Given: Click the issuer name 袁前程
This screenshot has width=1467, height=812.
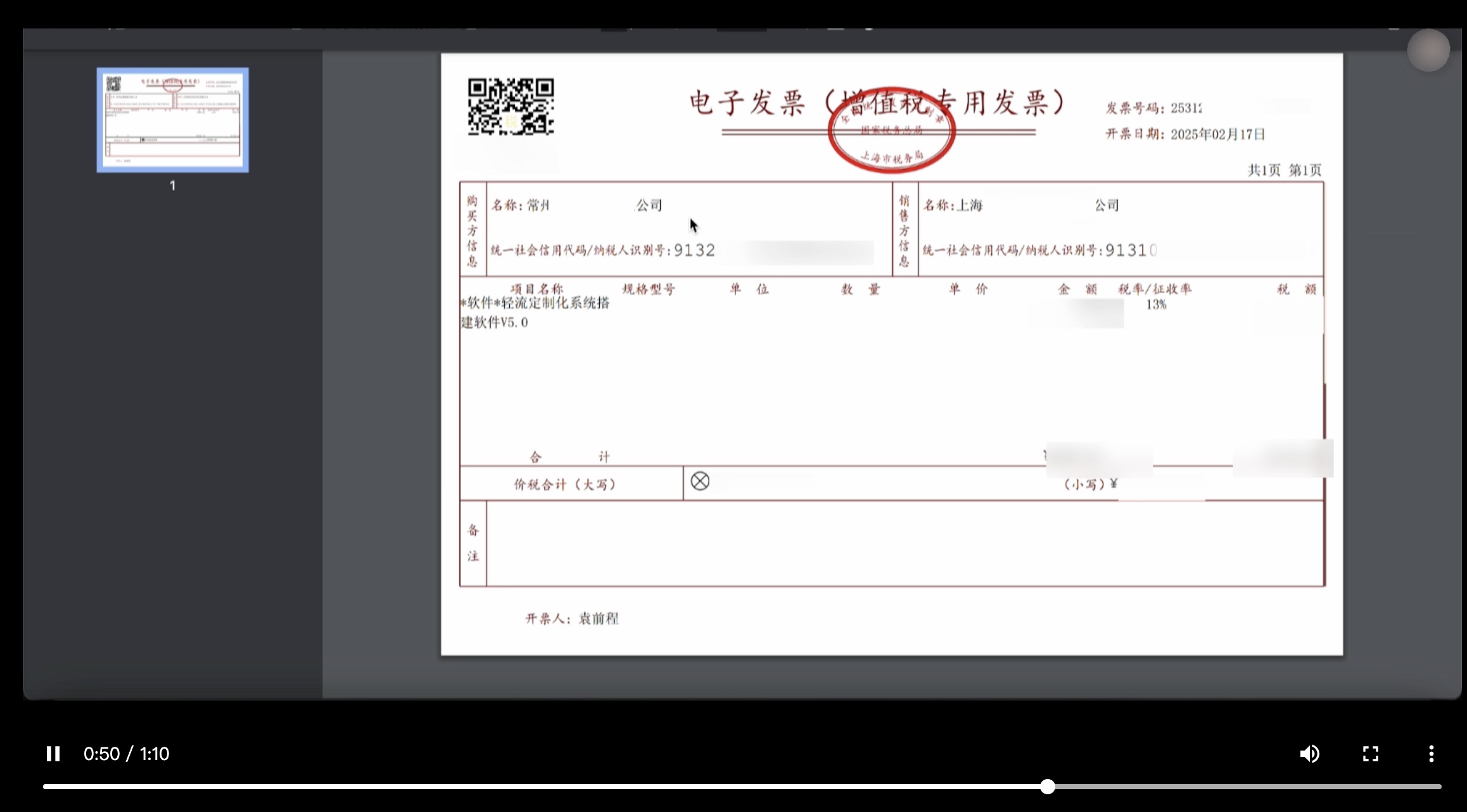Looking at the screenshot, I should (x=599, y=618).
